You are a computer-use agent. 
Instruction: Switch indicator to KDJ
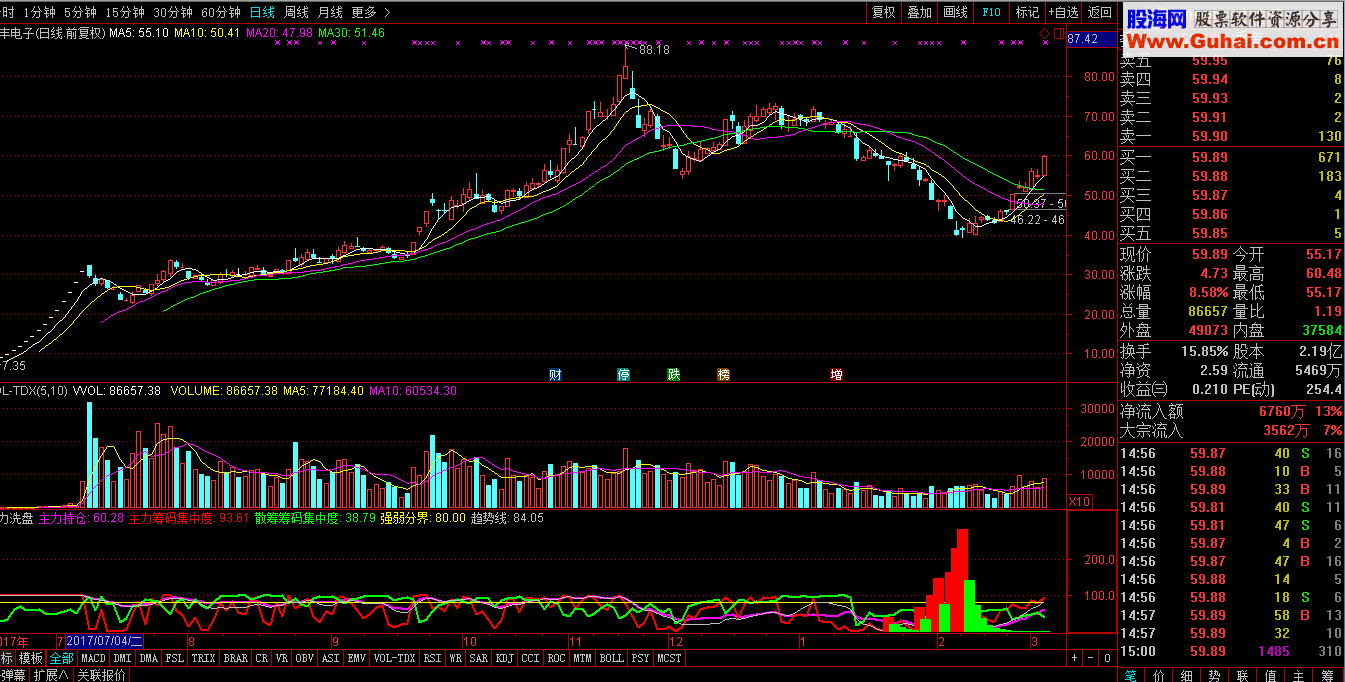504,658
